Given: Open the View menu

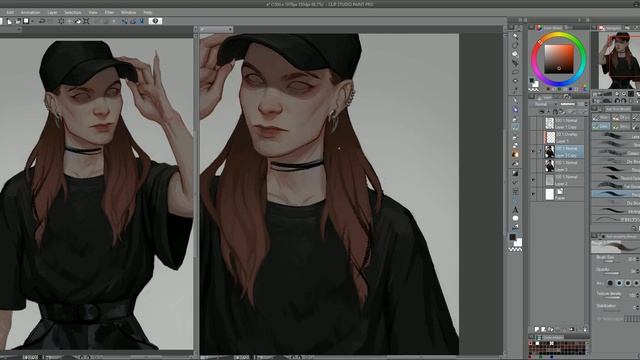Looking at the screenshot, I should (x=93, y=13).
